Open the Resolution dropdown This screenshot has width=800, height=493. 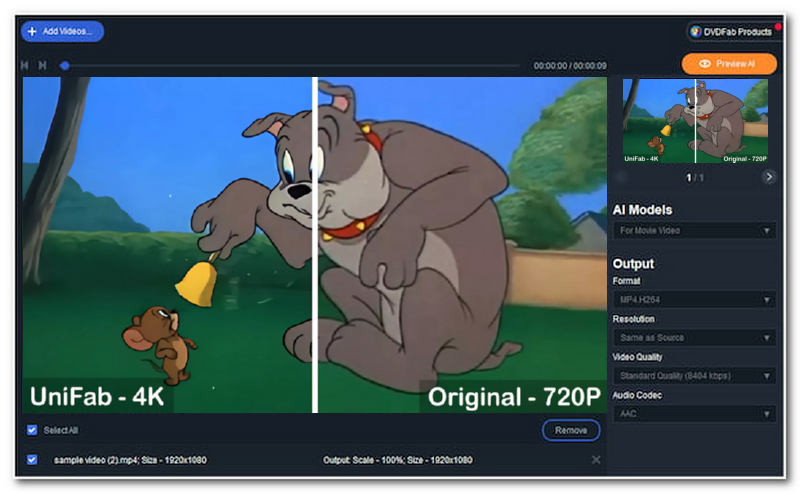click(694, 338)
